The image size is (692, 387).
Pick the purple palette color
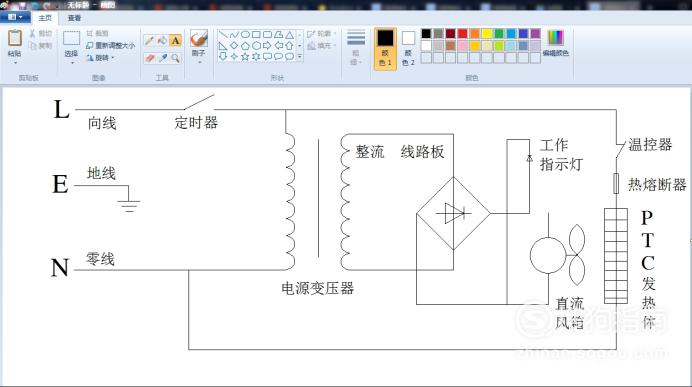[x=535, y=34]
